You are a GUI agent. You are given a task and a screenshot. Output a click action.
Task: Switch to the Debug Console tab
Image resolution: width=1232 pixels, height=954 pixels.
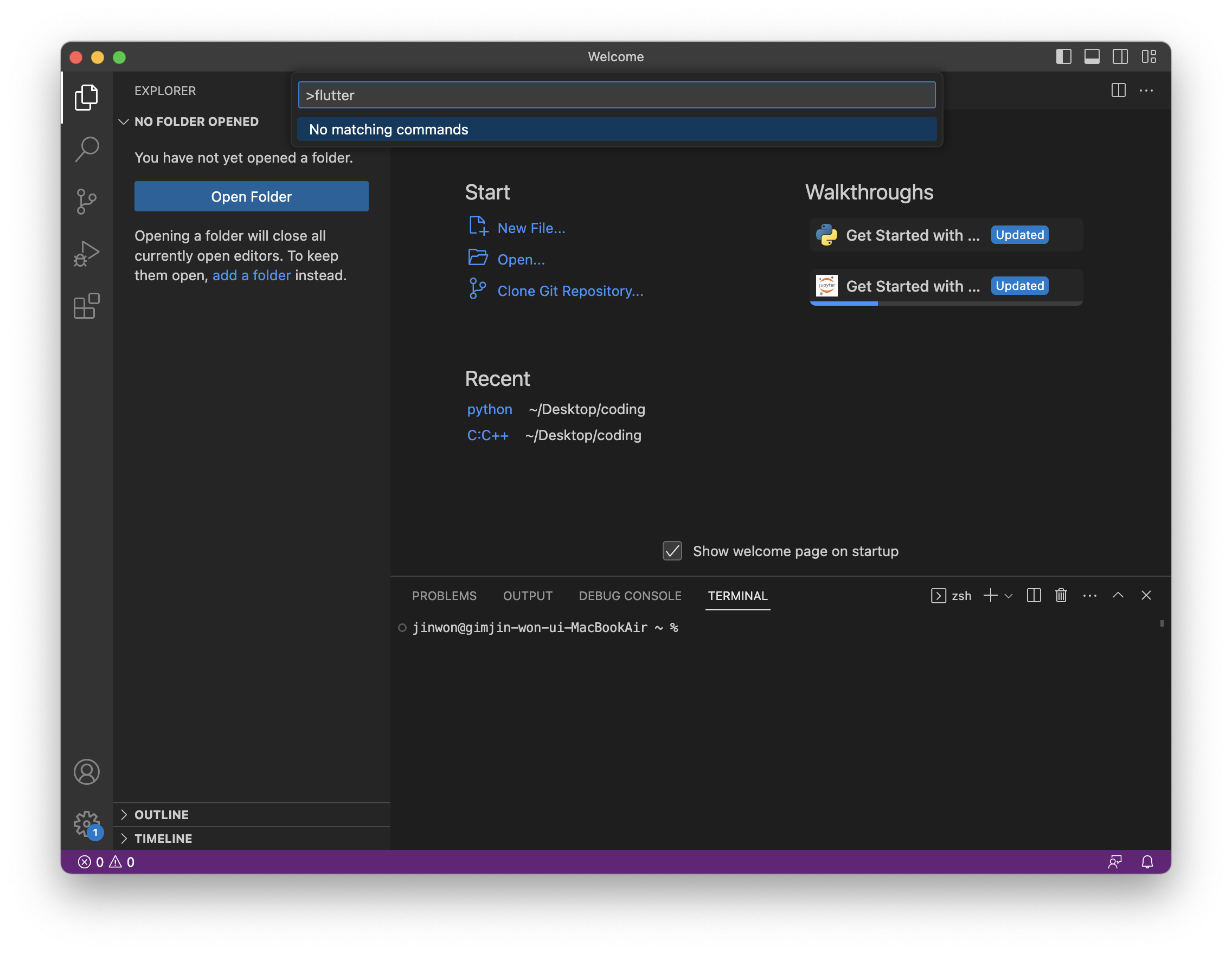pyautogui.click(x=630, y=596)
